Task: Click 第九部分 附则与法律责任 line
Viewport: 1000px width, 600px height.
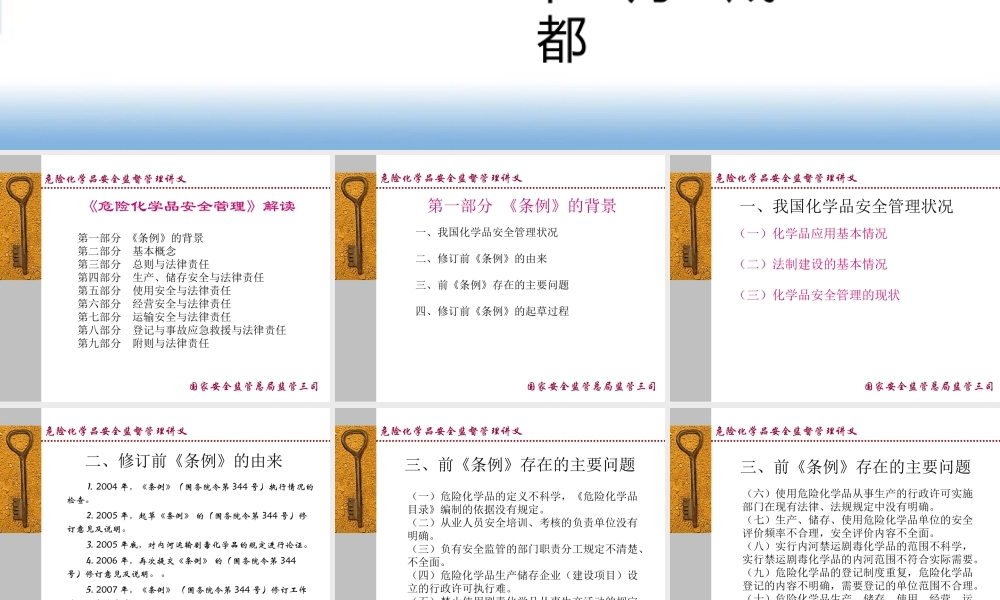Action: pos(143,343)
